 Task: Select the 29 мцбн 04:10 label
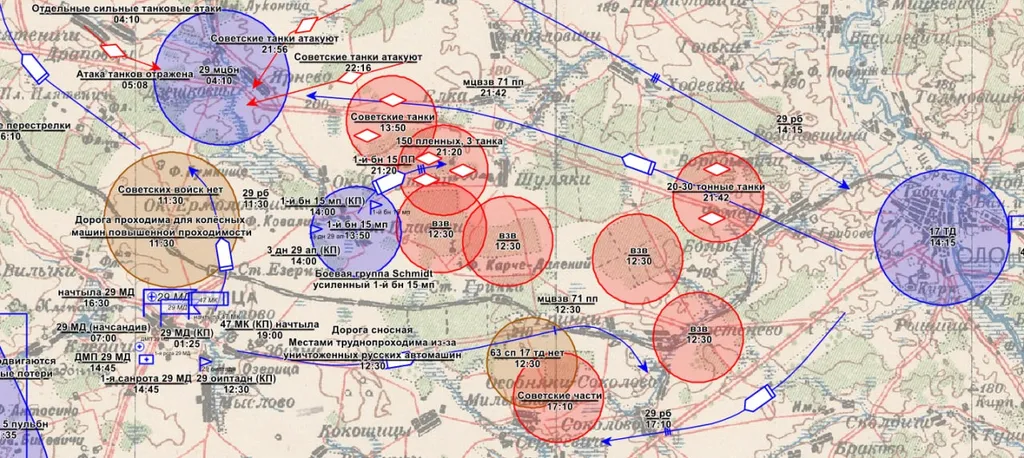pyautogui.click(x=219, y=75)
